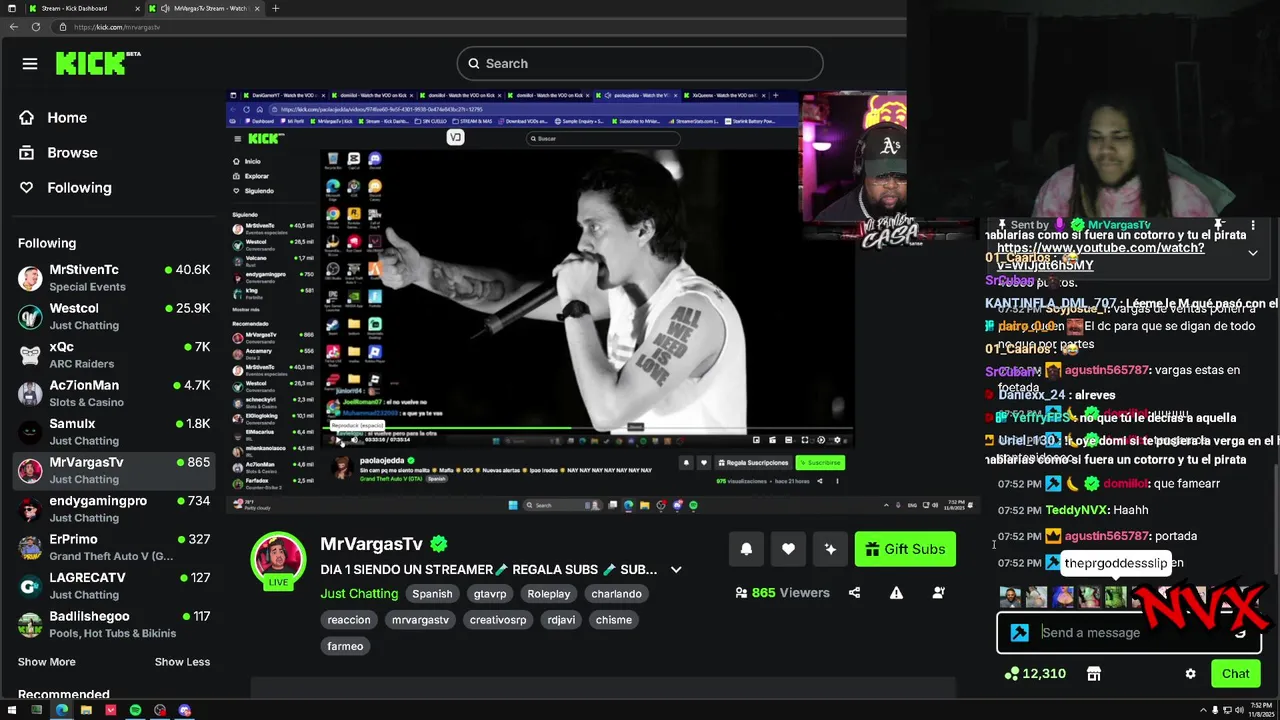
Task: Click the moderator user-tools icon
Action: tap(938, 593)
